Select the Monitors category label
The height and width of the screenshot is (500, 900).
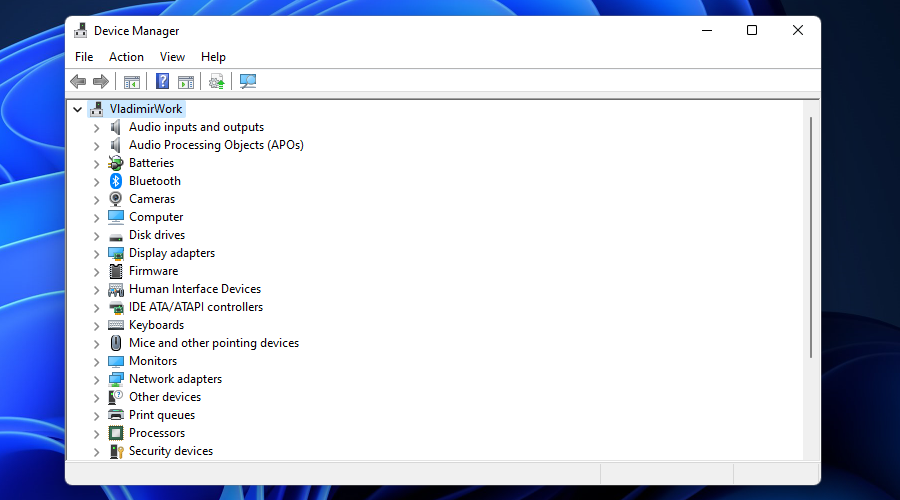point(153,361)
